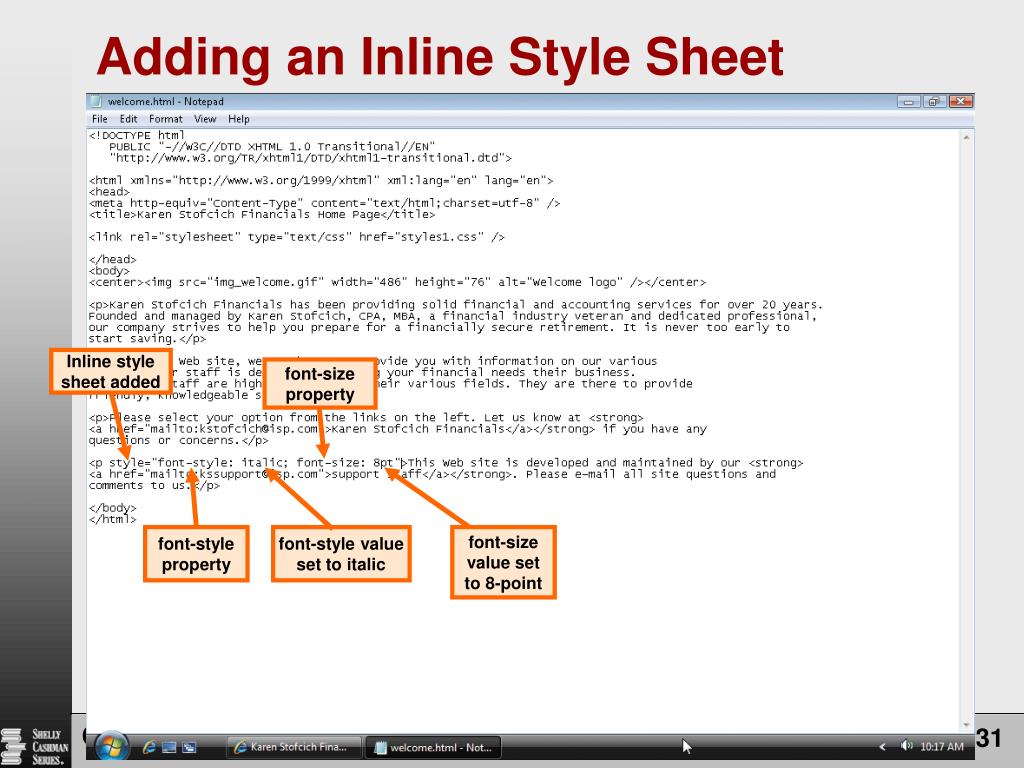The height and width of the screenshot is (768, 1024).
Task: Click the <!DOCTYPE html line
Action: 136,135
